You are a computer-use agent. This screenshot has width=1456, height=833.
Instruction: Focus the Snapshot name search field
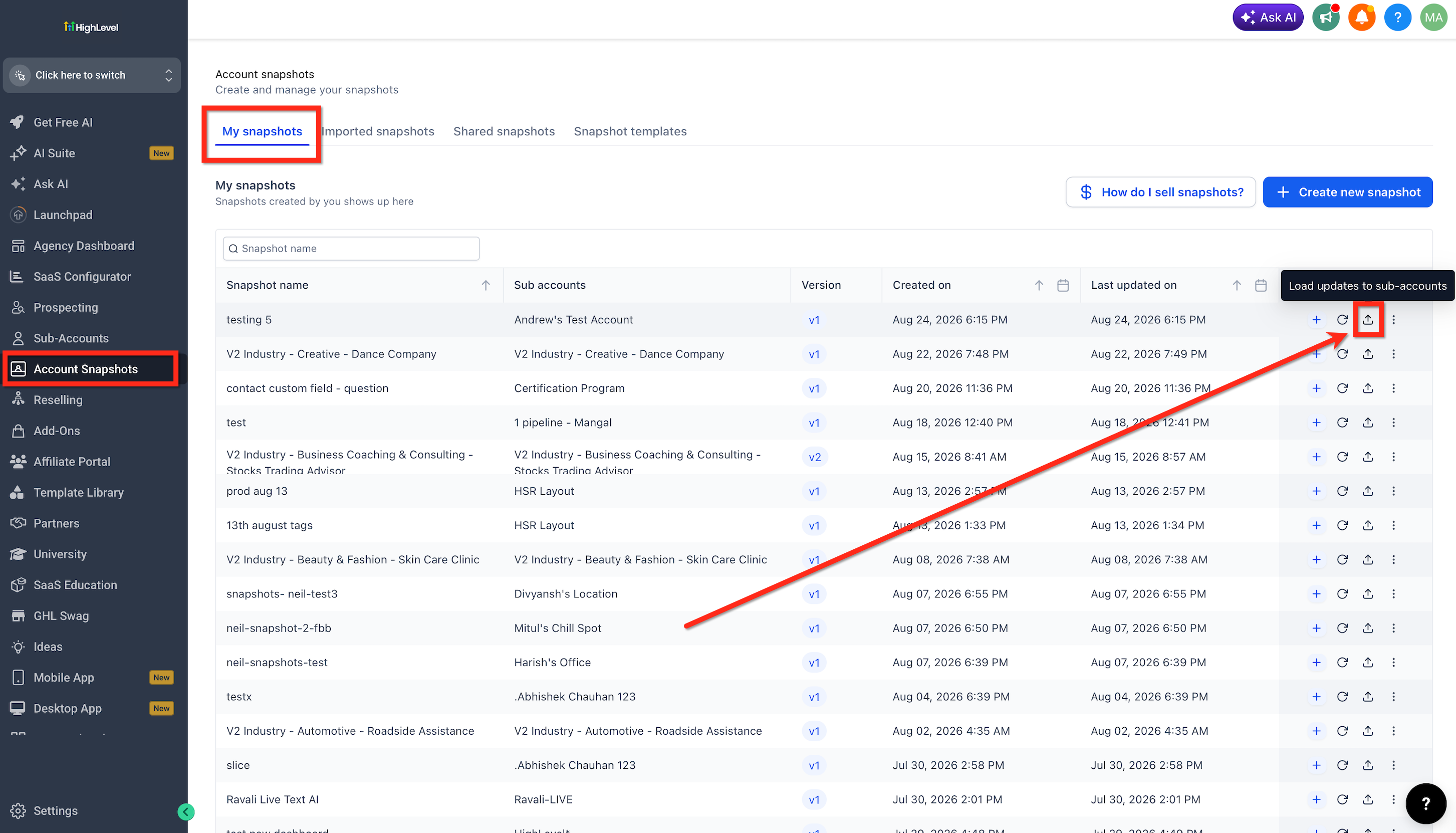click(351, 249)
